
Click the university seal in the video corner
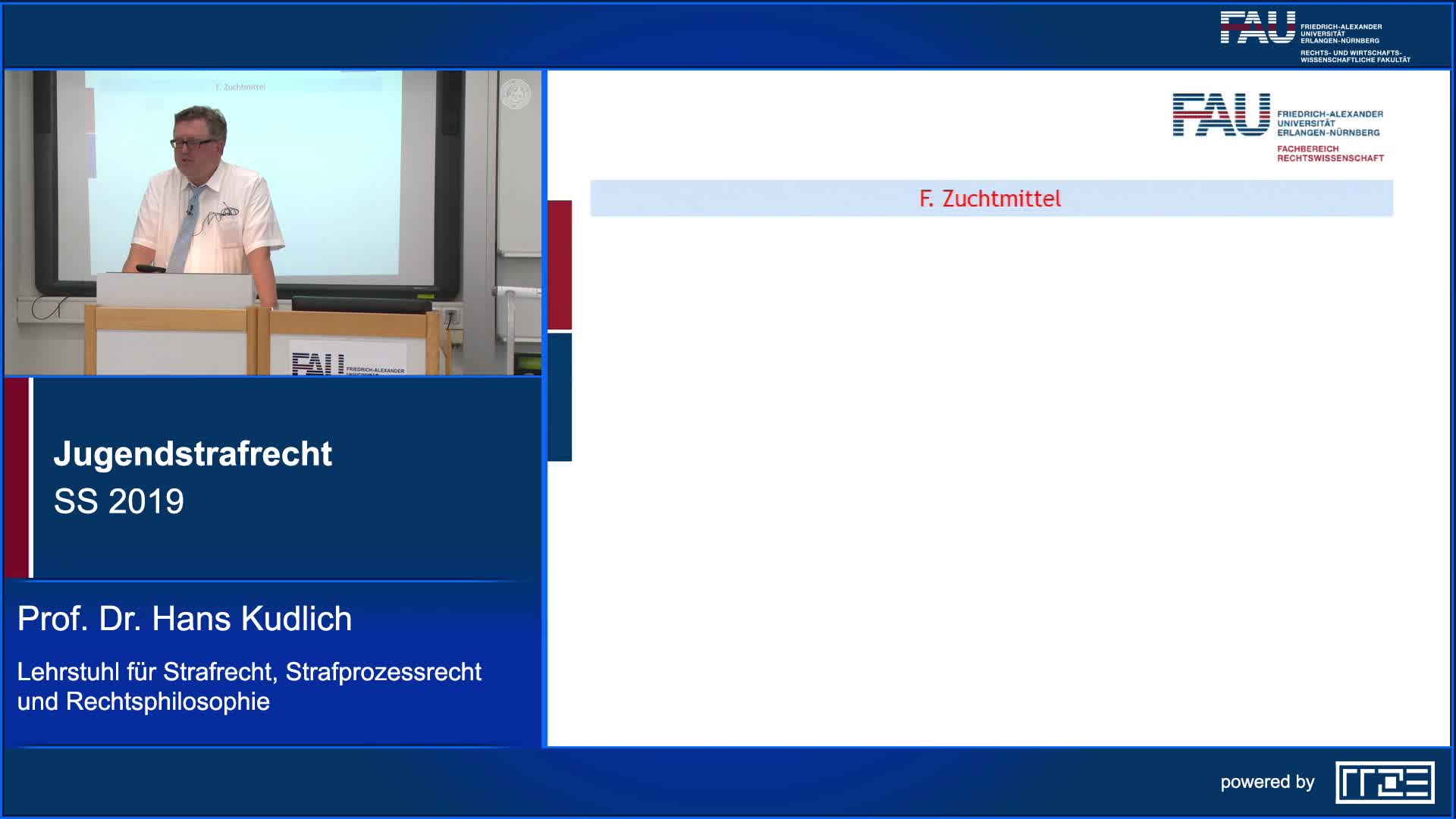(x=516, y=94)
